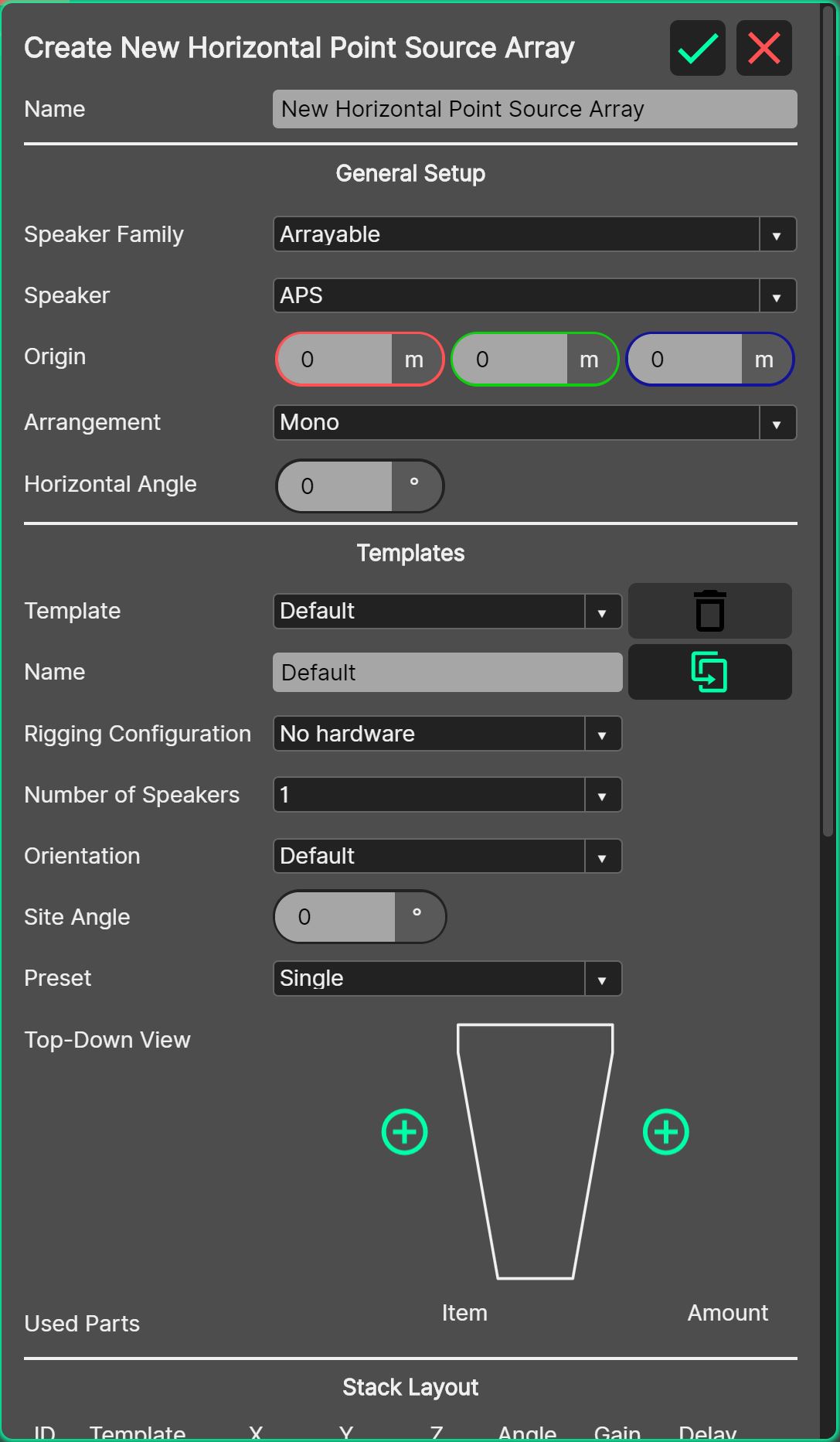The image size is (840, 1442).
Task: Open the Speaker Family dropdown
Action: 534,234
